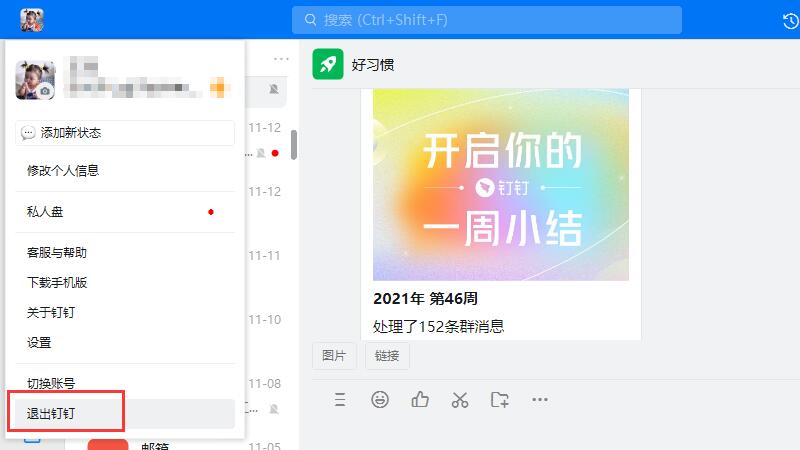Click 退出钉钉 to quit DingTalk

click(51, 413)
